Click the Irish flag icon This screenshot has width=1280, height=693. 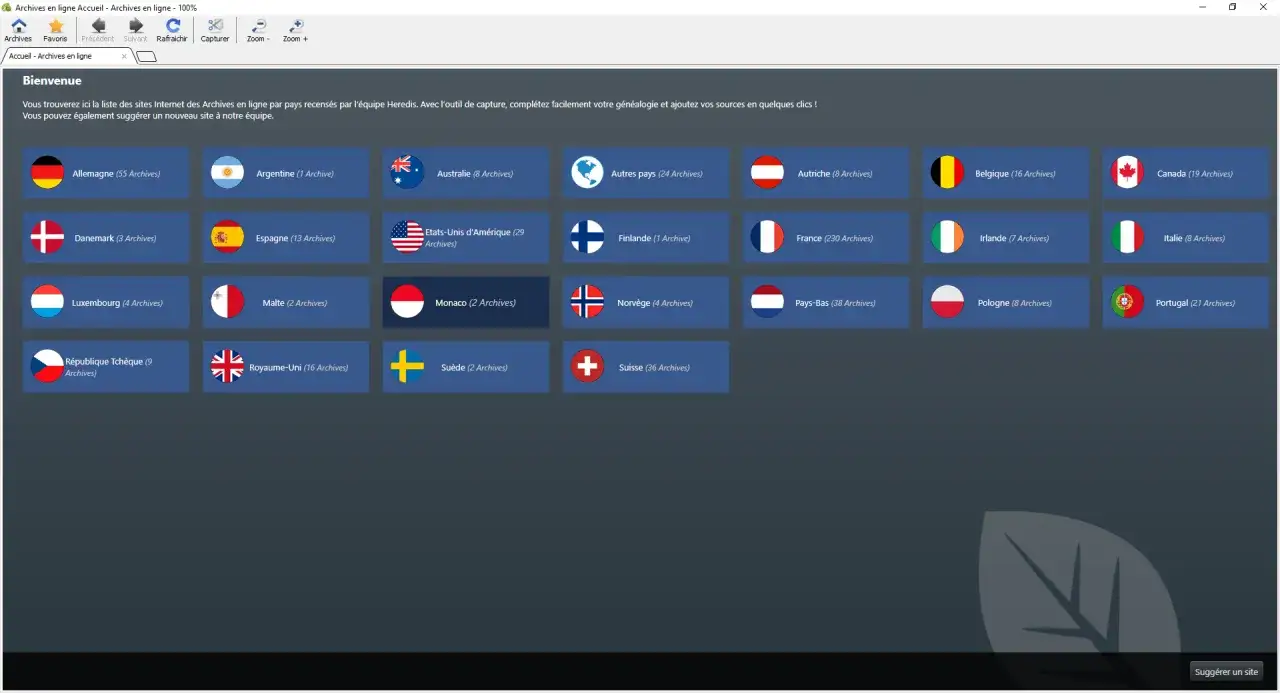coord(947,238)
